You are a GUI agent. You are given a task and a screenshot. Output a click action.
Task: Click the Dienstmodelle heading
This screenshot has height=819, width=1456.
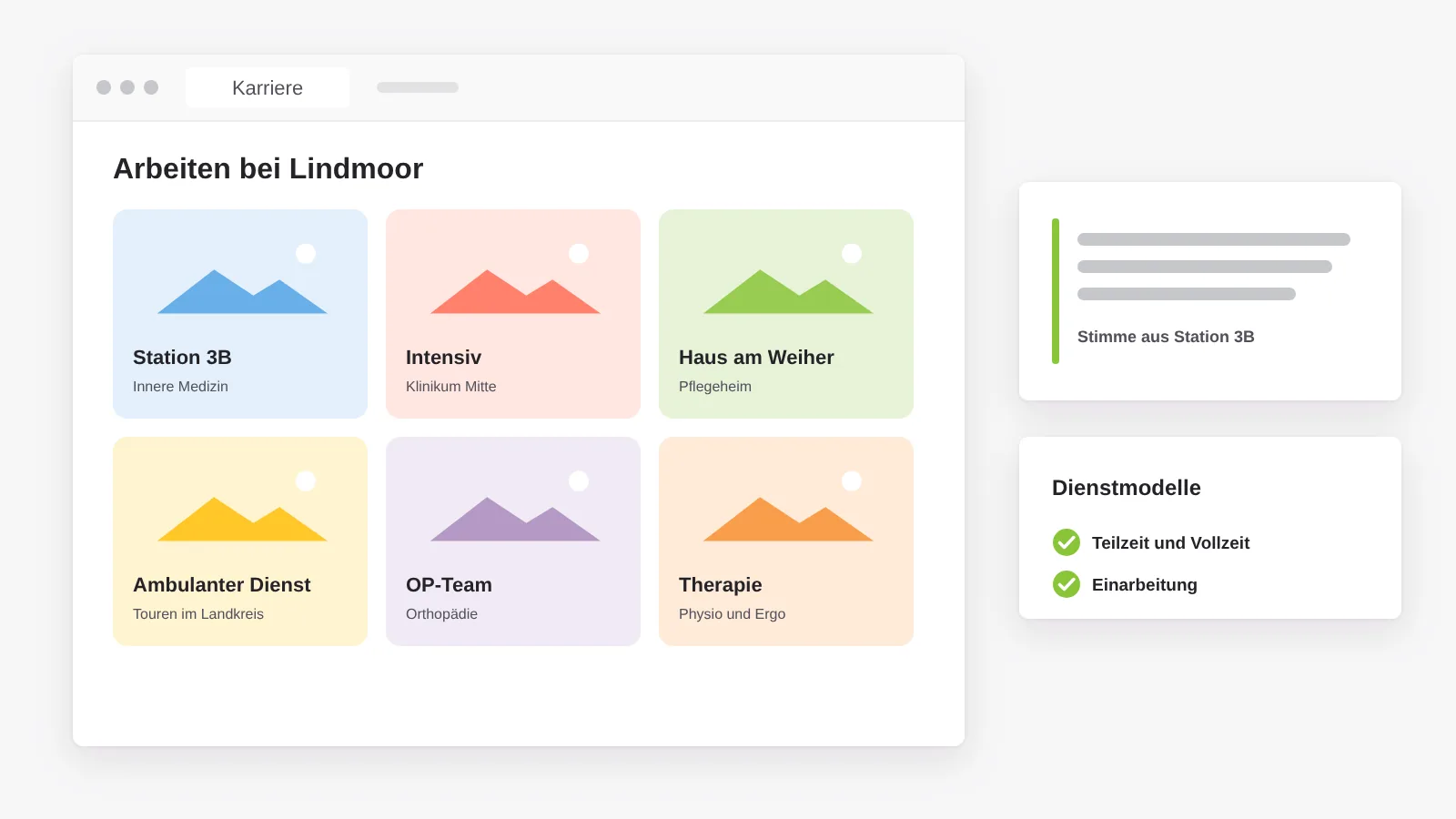[1127, 488]
